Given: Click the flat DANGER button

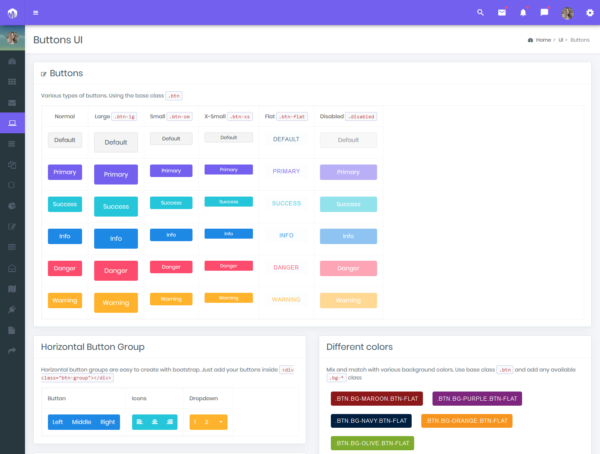Looking at the screenshot, I should click(286, 268).
